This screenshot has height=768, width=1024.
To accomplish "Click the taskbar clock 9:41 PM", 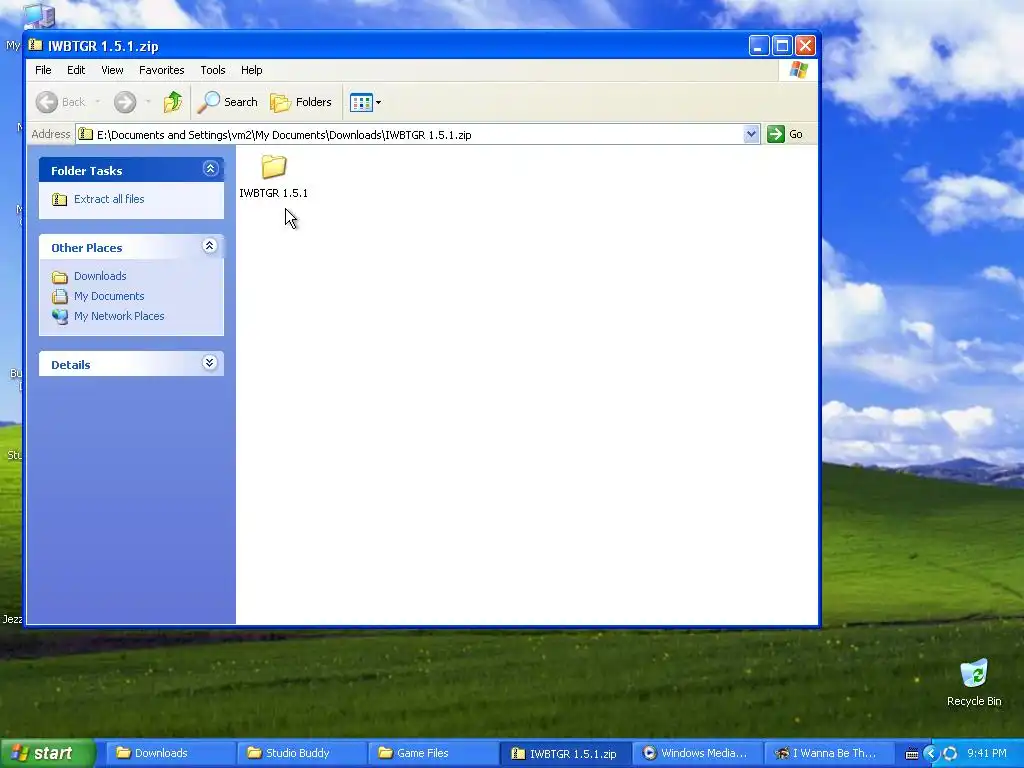I will pyautogui.click(x=987, y=754).
